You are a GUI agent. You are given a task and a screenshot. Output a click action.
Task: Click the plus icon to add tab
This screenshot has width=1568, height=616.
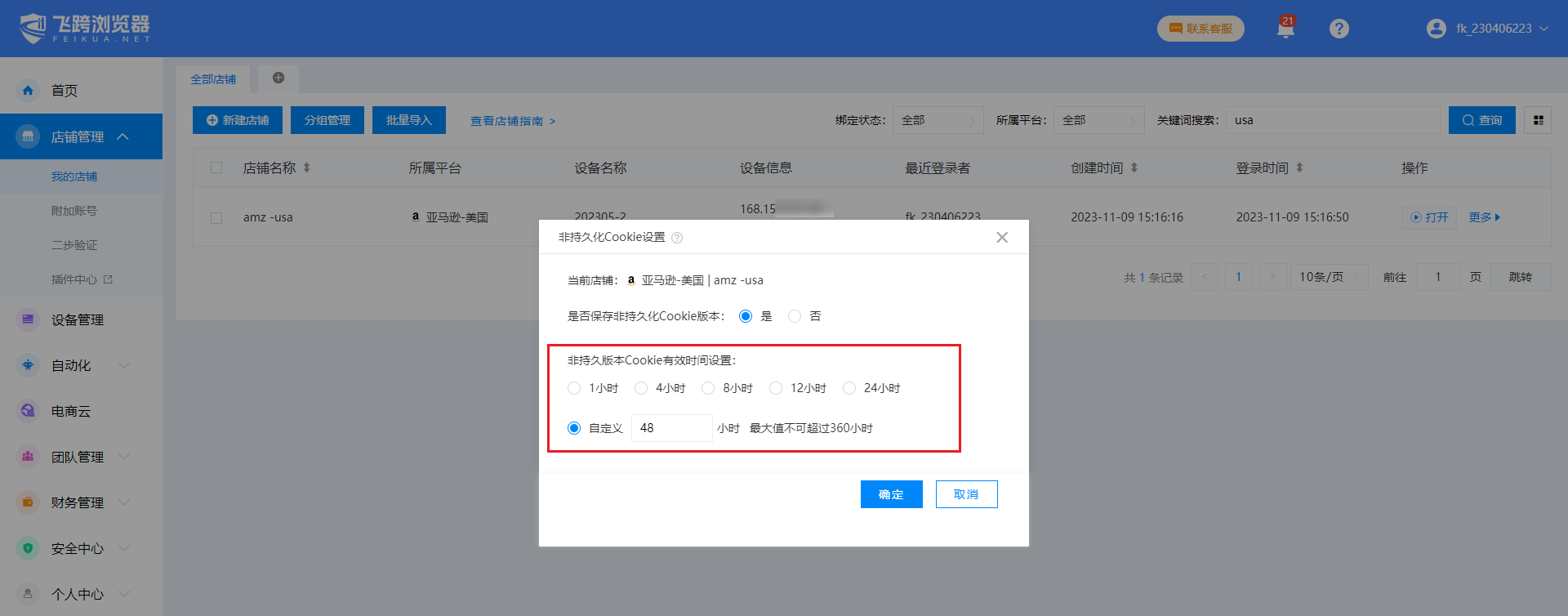tap(278, 78)
